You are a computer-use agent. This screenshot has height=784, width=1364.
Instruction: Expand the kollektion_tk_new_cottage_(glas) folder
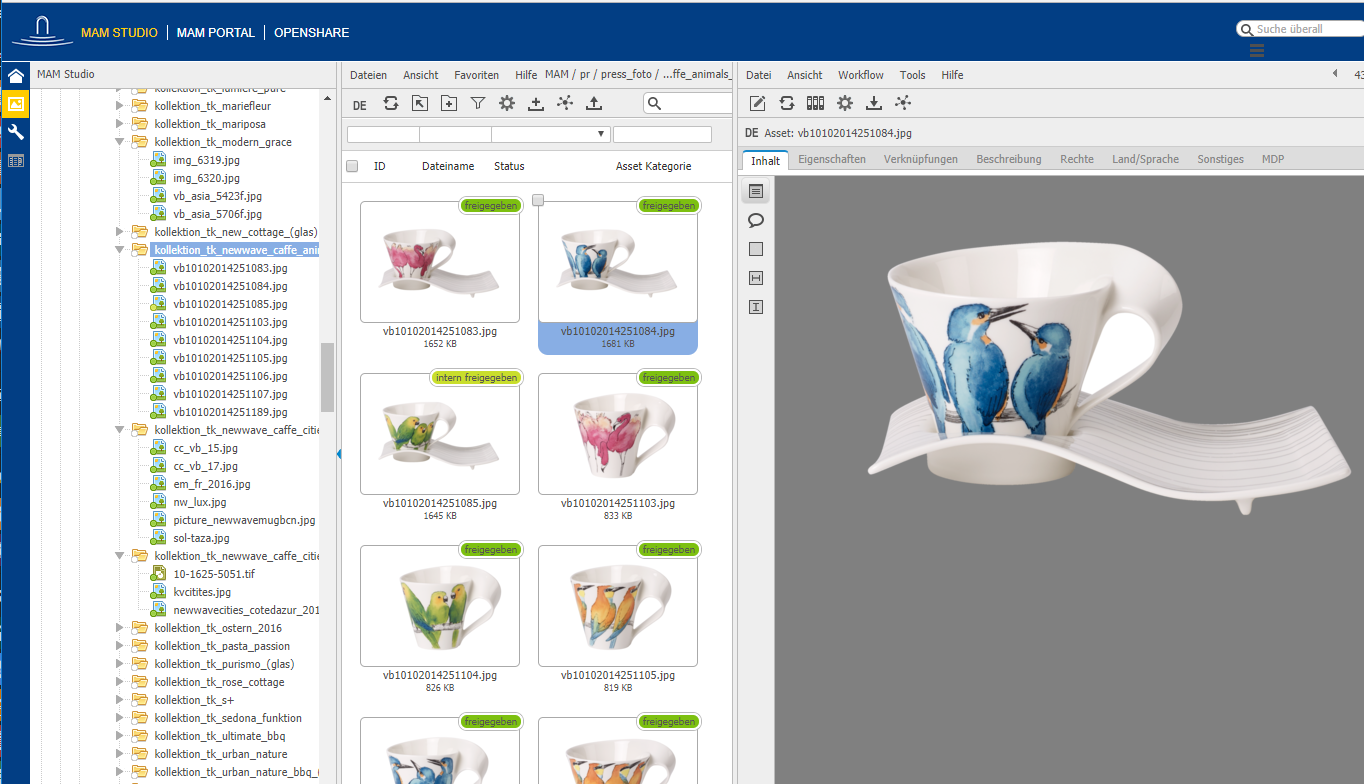(x=120, y=232)
